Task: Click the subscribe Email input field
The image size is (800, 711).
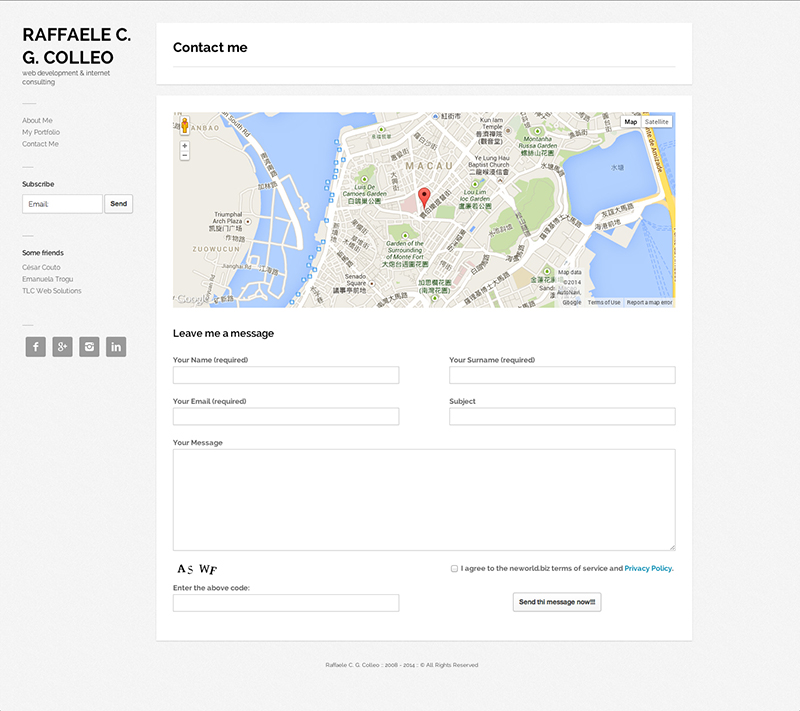Action: [x=62, y=204]
